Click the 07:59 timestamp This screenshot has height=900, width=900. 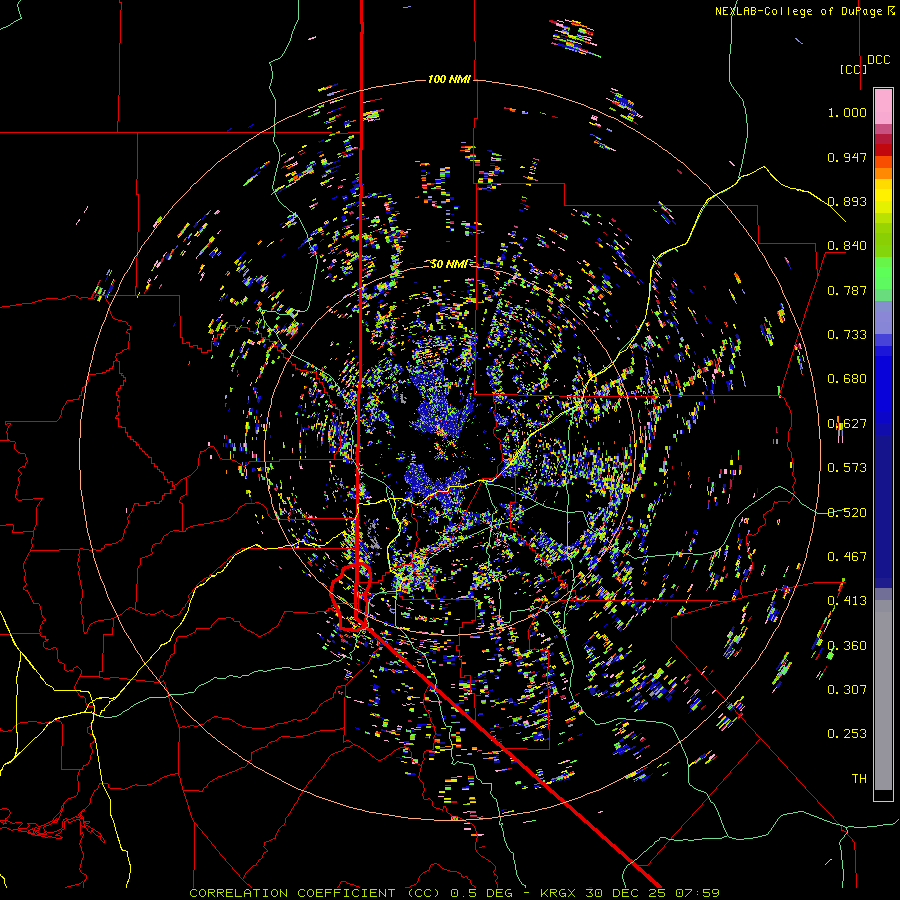pyautogui.click(x=697, y=893)
